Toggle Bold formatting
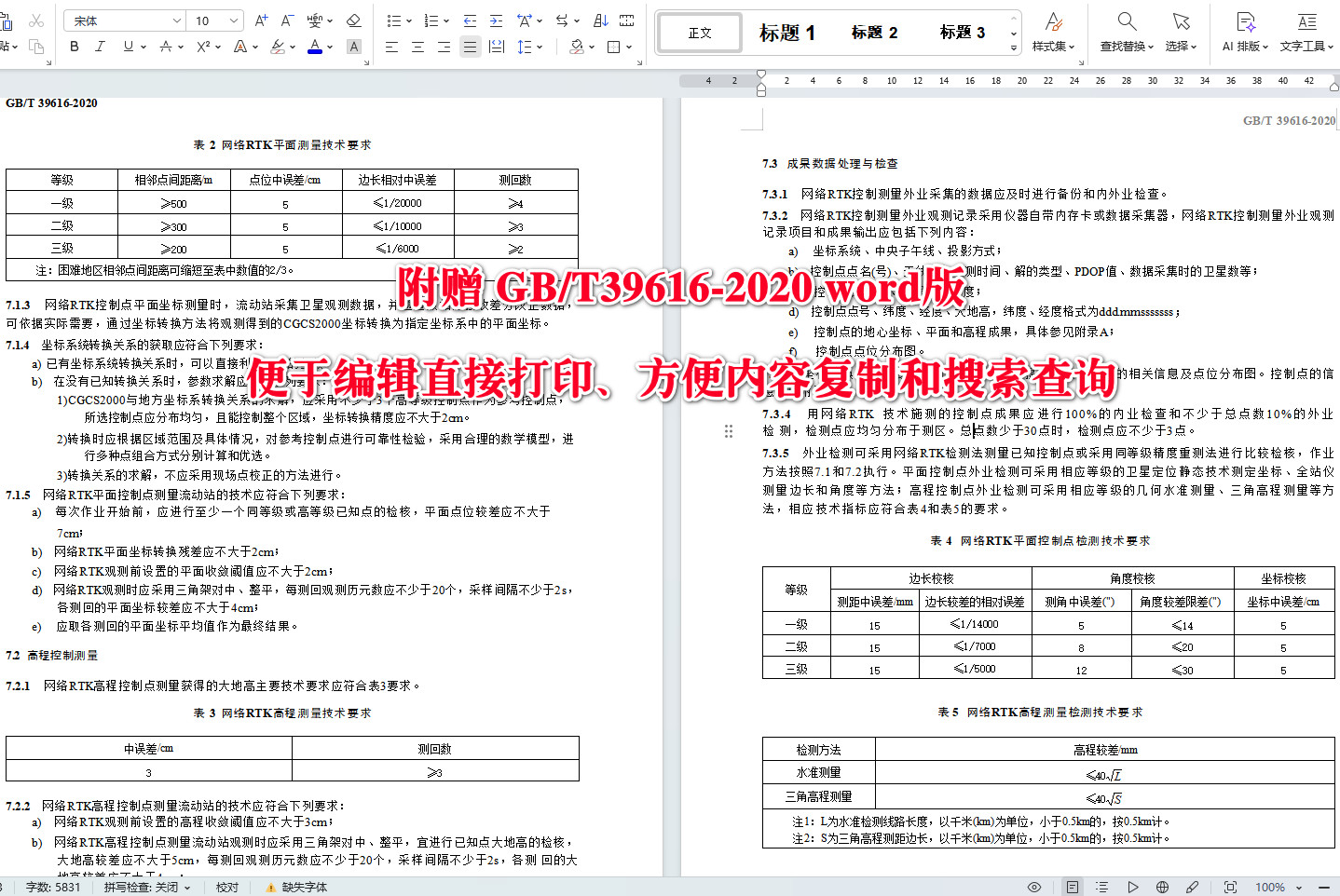The height and width of the screenshot is (896, 1340). pos(75,46)
